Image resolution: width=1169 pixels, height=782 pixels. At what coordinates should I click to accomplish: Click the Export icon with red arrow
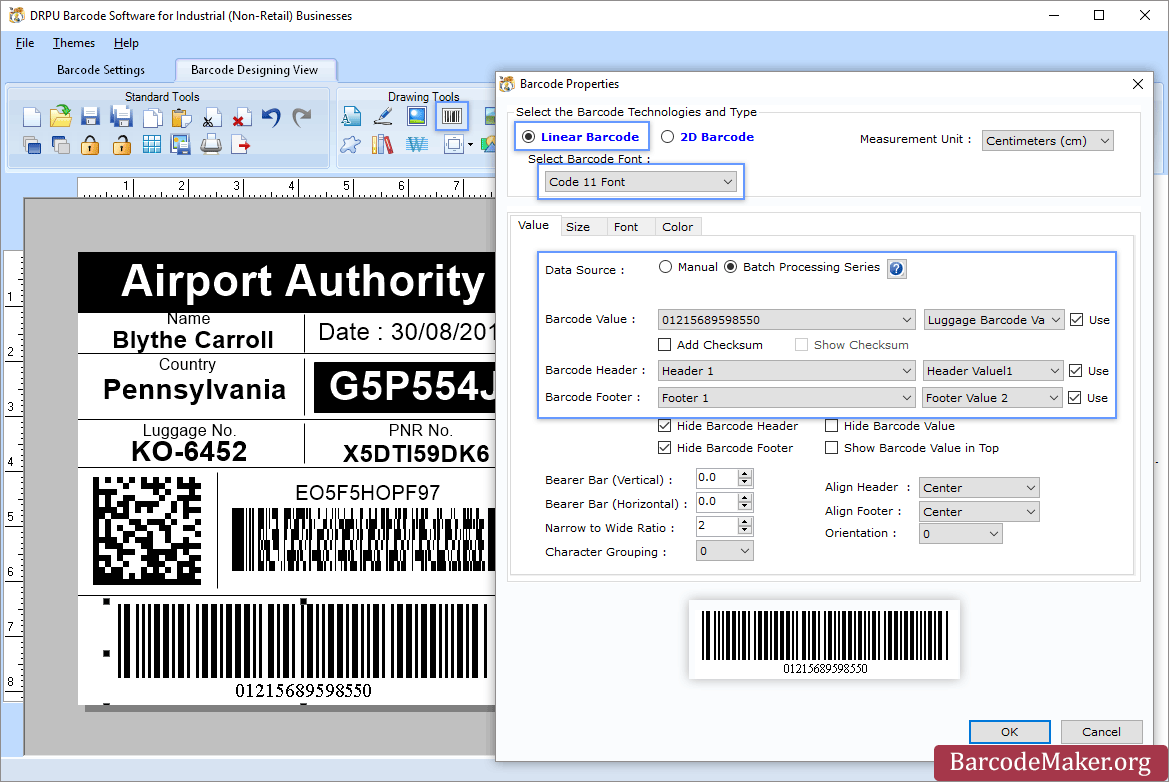coord(241,145)
